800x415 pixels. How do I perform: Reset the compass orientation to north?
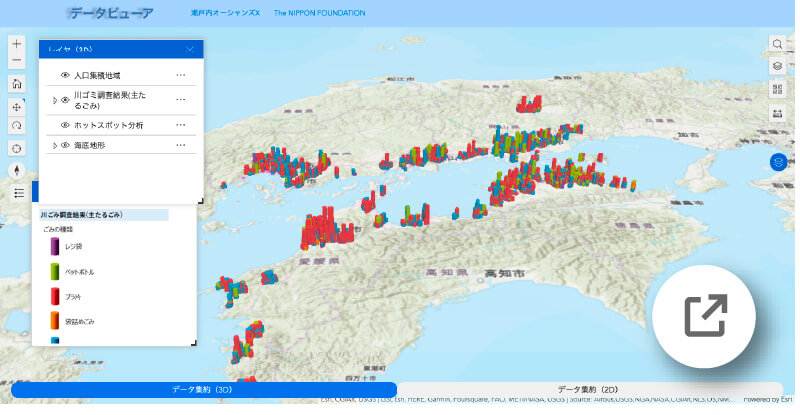coord(17,170)
